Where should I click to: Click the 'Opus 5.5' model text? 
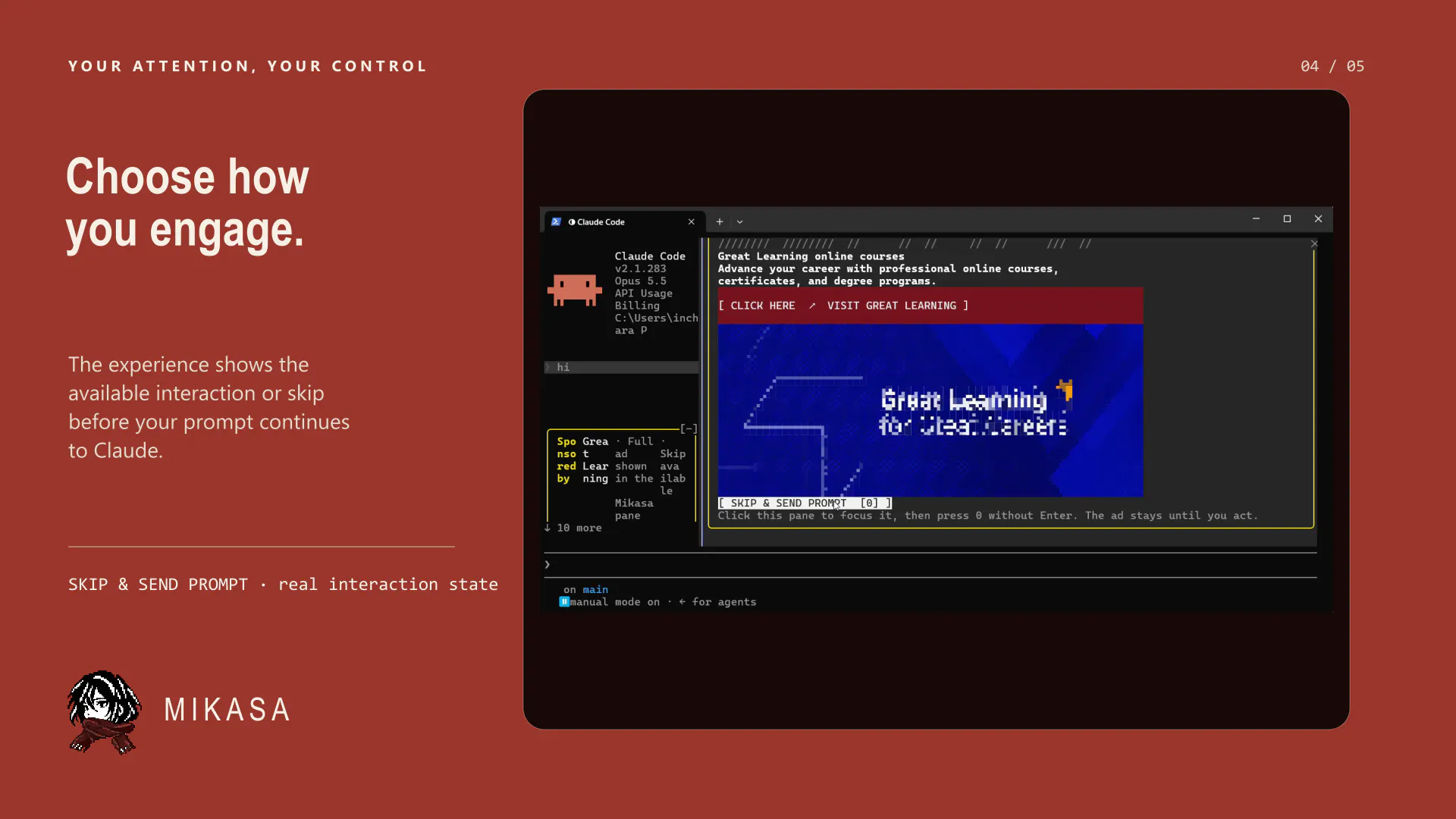pos(640,281)
